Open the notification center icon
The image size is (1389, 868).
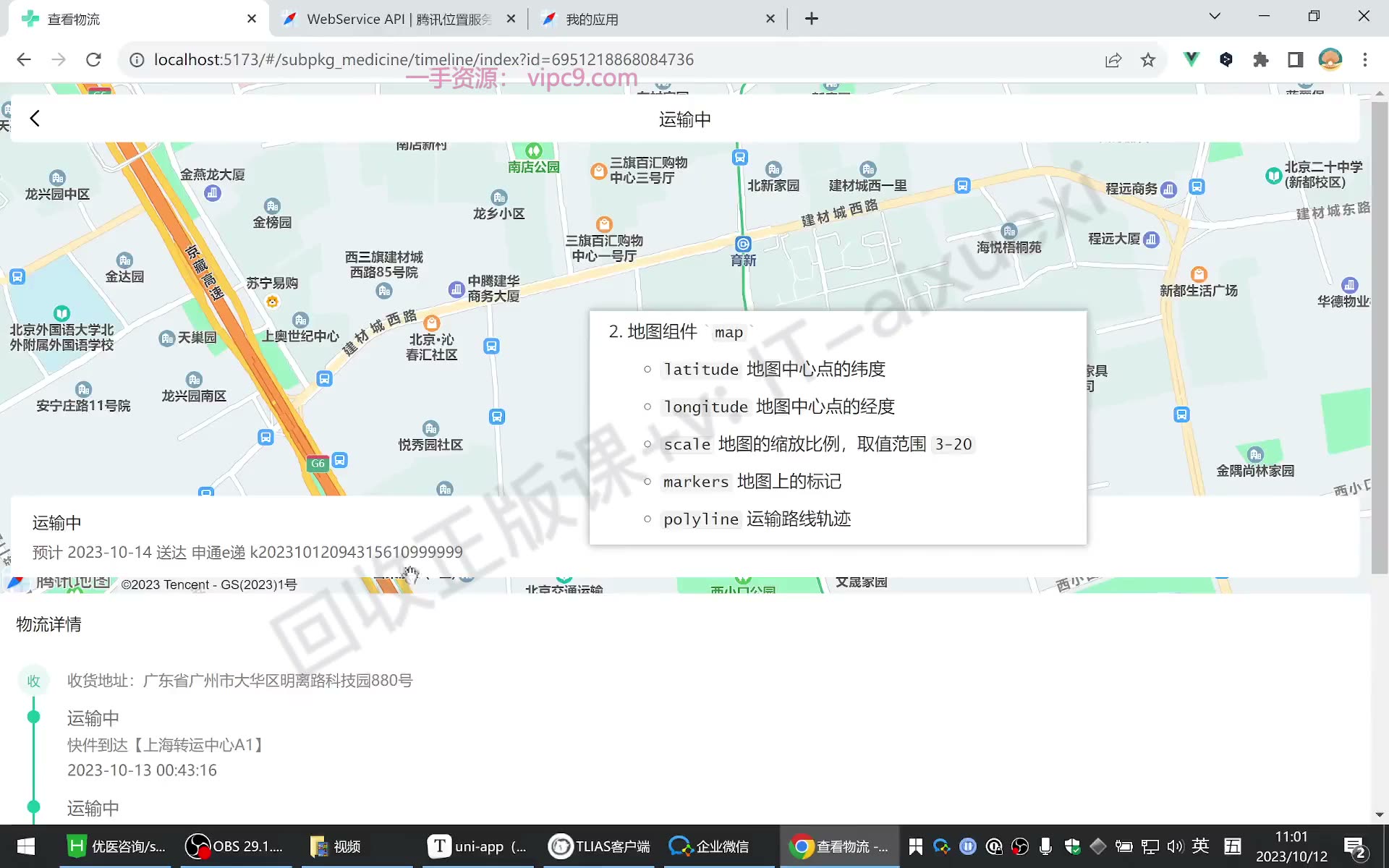(x=1354, y=848)
